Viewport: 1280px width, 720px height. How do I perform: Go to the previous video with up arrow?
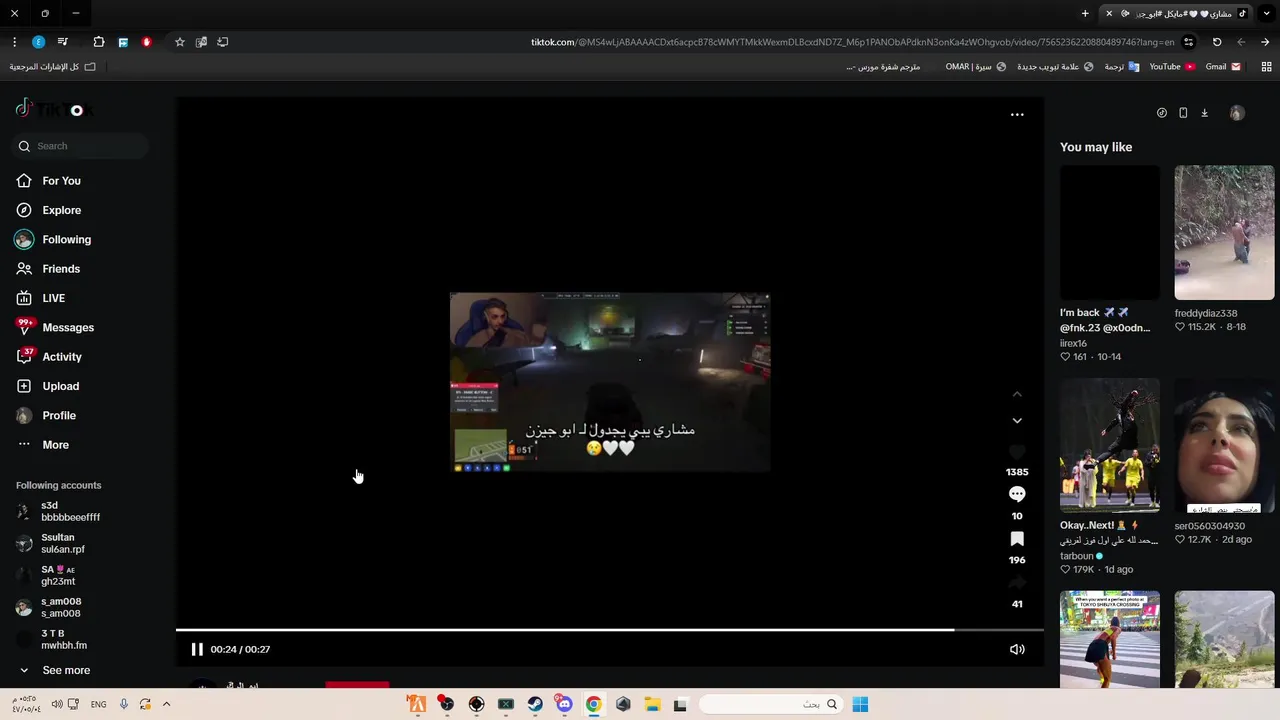click(1017, 394)
